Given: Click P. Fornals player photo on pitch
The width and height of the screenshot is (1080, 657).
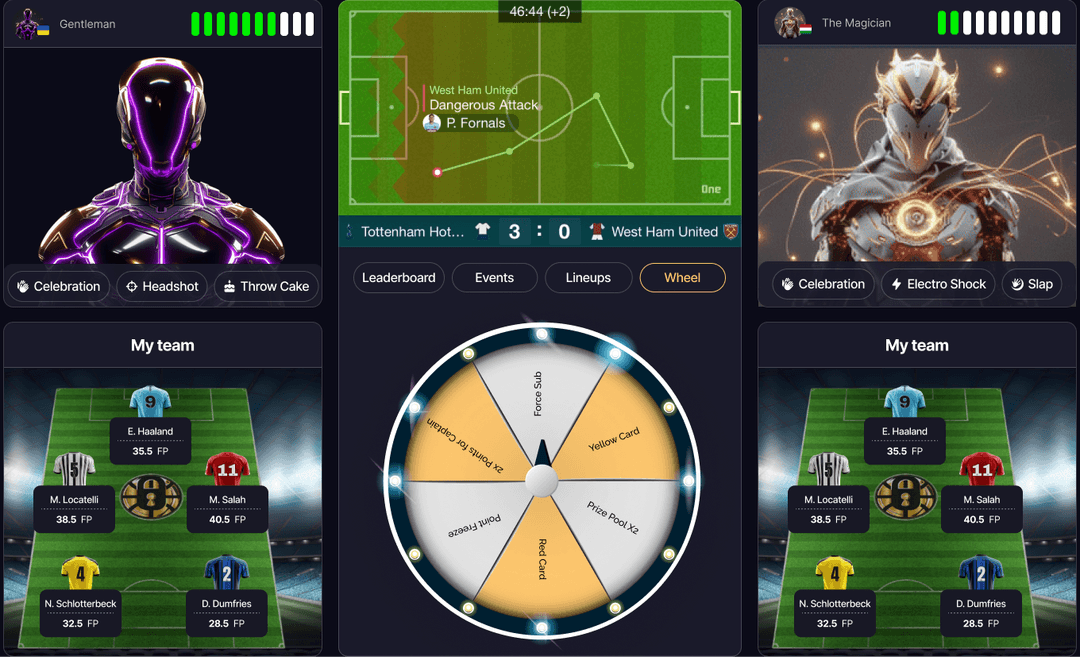Looking at the screenshot, I should click(432, 123).
